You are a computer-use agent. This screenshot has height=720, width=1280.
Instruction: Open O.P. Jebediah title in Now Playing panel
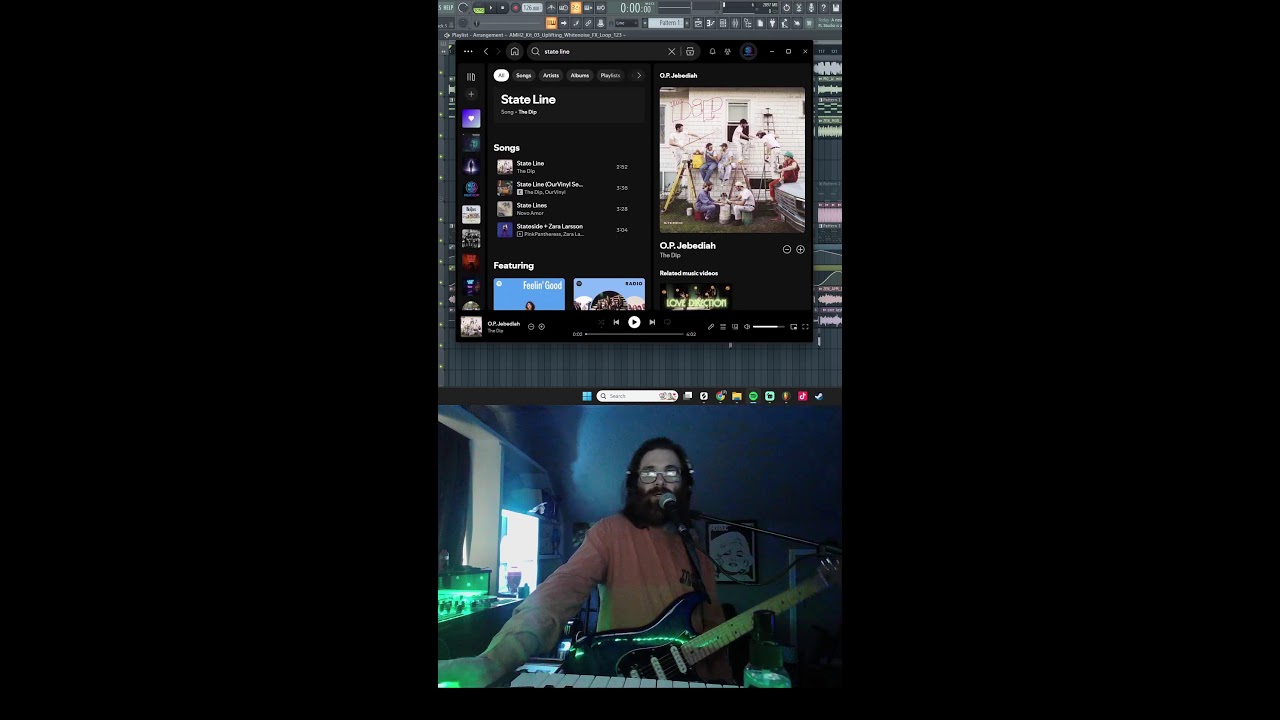688,246
